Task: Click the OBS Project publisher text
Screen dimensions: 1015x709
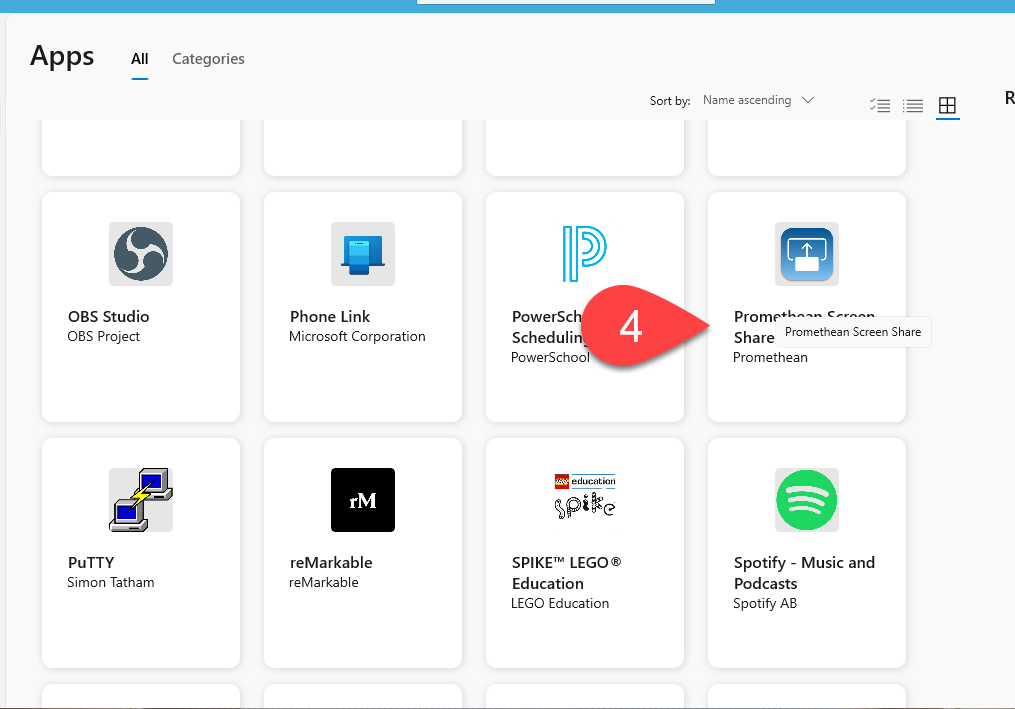Action: (104, 337)
